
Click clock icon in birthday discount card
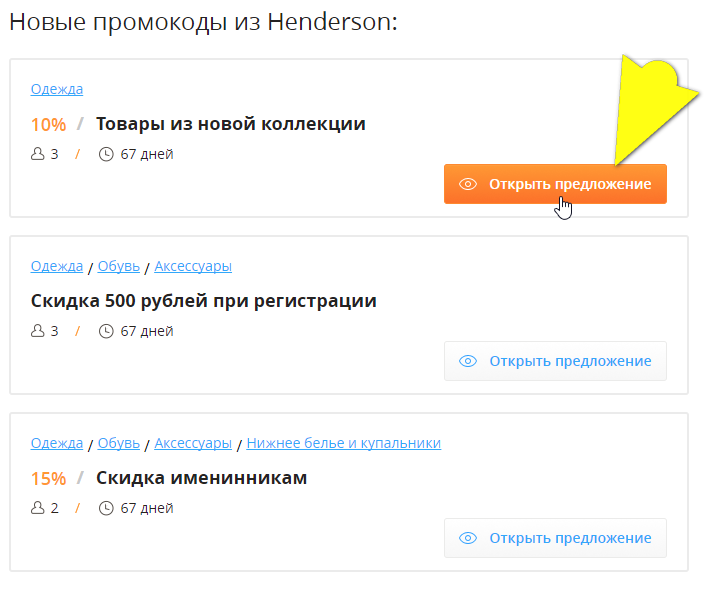coord(106,508)
